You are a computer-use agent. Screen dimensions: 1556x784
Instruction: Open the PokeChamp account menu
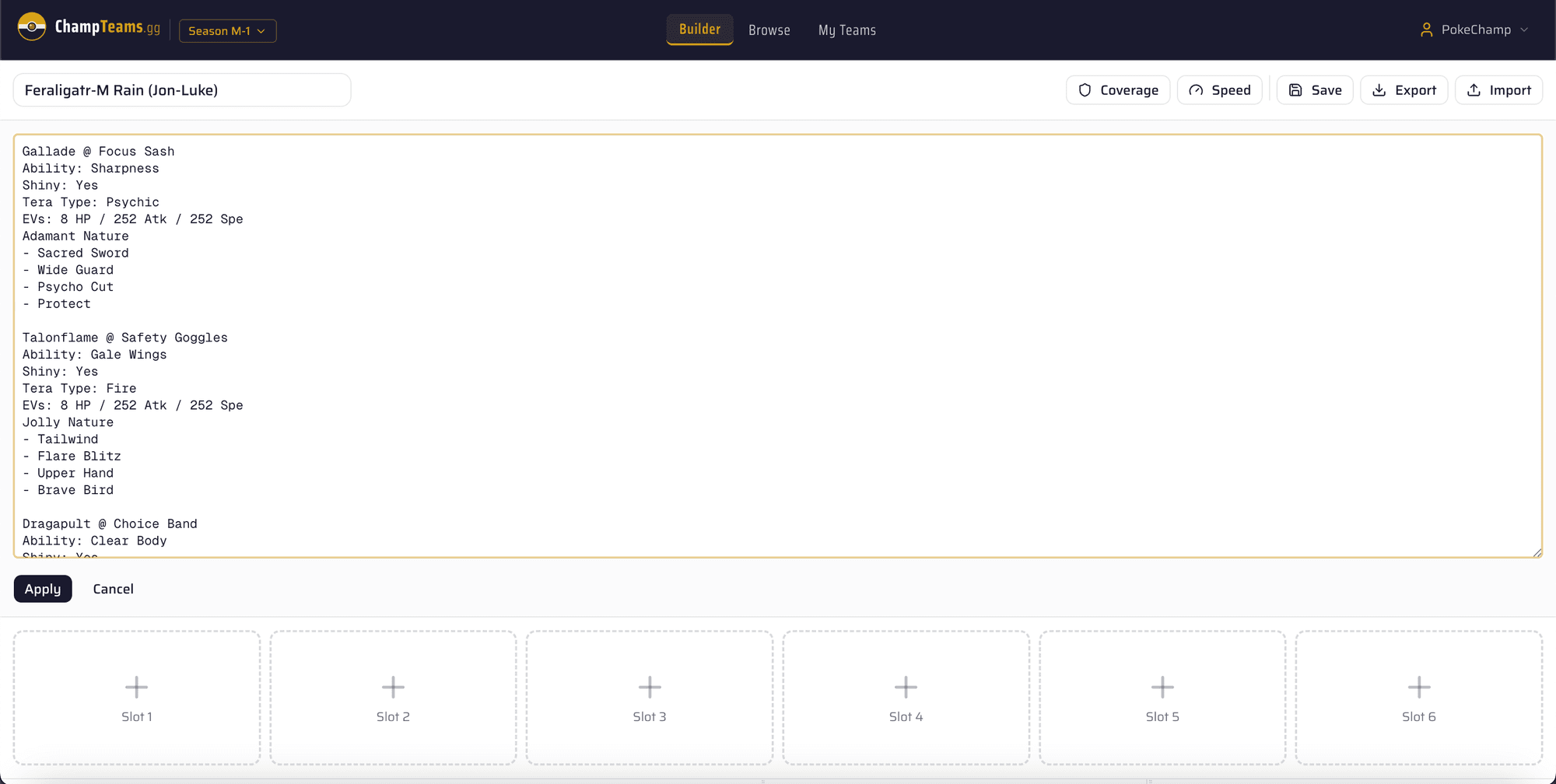coord(1474,30)
